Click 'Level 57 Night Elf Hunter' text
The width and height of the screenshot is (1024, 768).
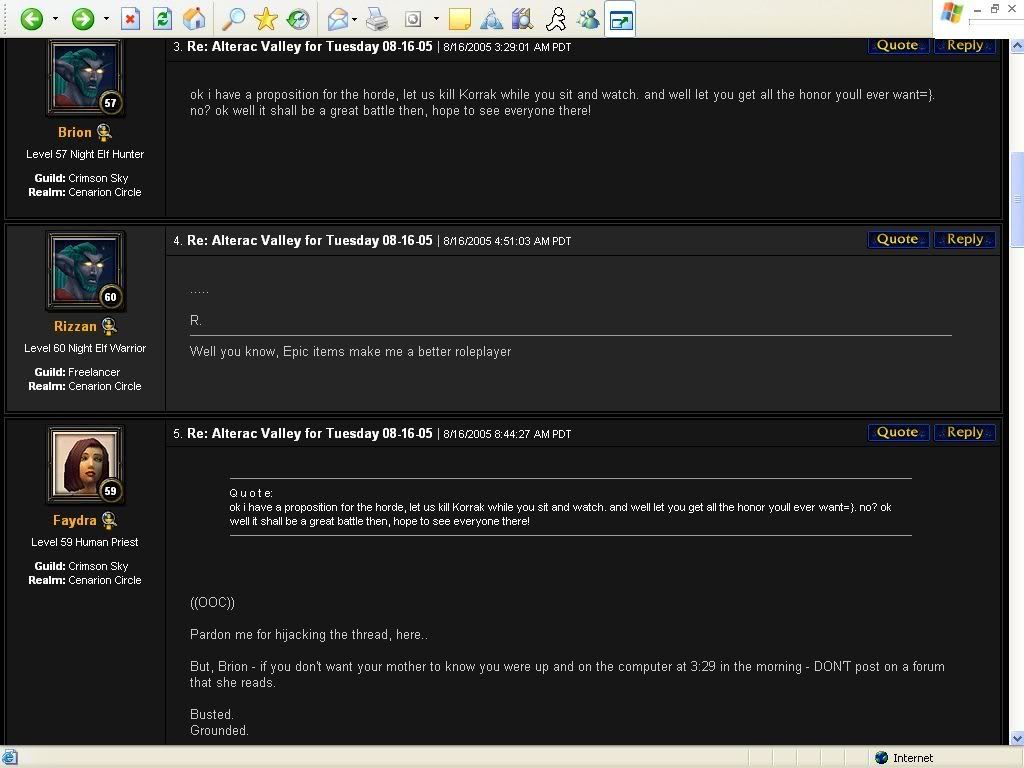click(85, 154)
